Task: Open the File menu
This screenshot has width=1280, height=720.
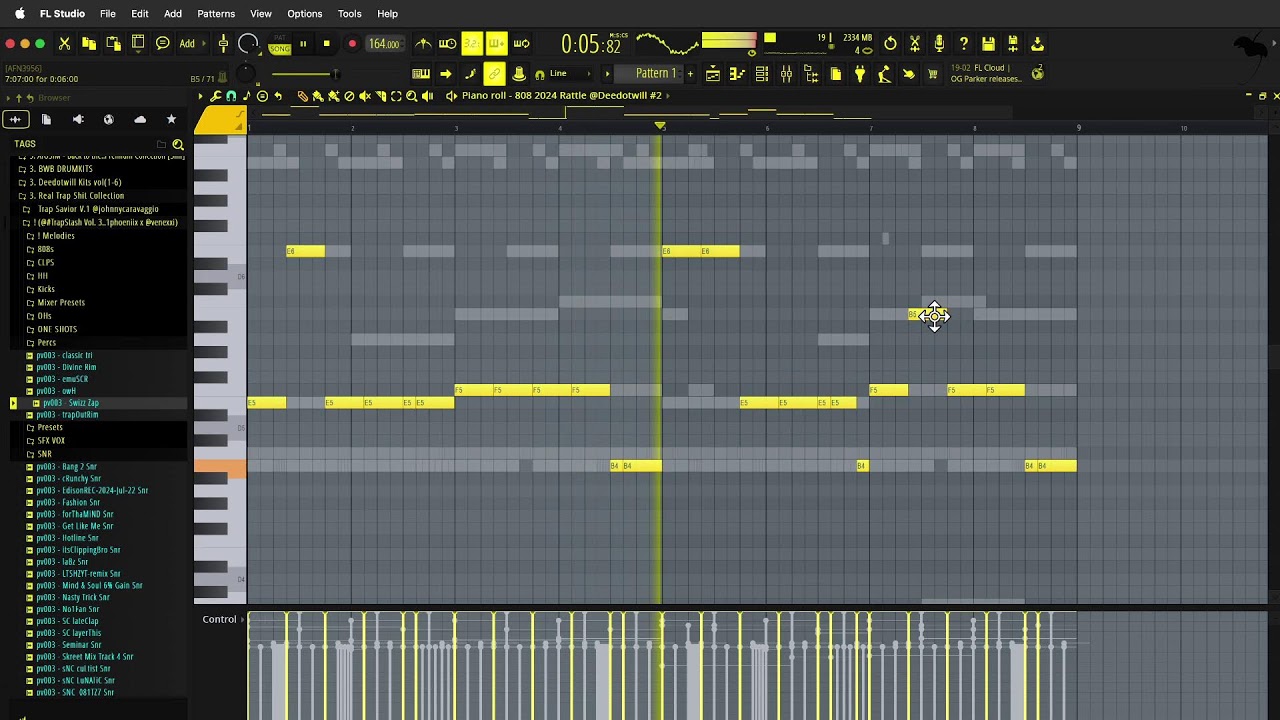Action: tap(108, 14)
